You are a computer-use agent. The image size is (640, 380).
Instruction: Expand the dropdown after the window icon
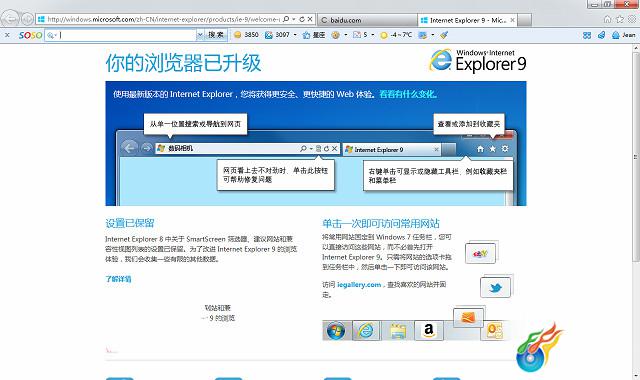(433, 35)
